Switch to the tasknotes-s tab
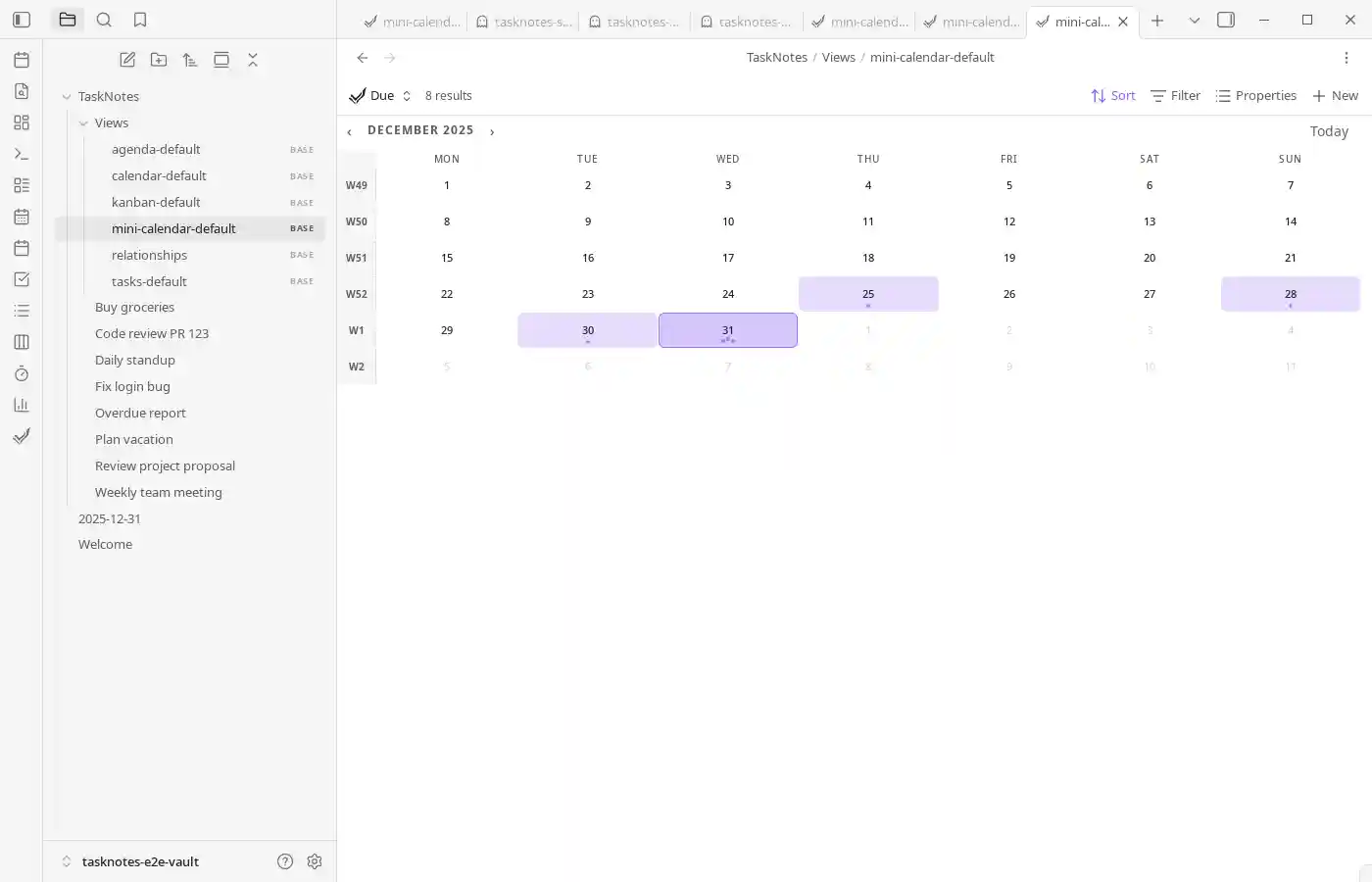Viewport: 1372px width, 882px height. [x=523, y=21]
